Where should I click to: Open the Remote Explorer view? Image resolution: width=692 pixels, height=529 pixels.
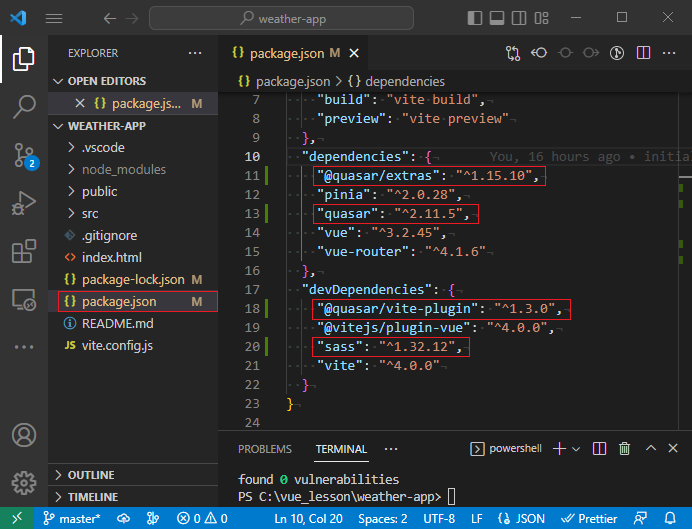pyautogui.click(x=23, y=300)
